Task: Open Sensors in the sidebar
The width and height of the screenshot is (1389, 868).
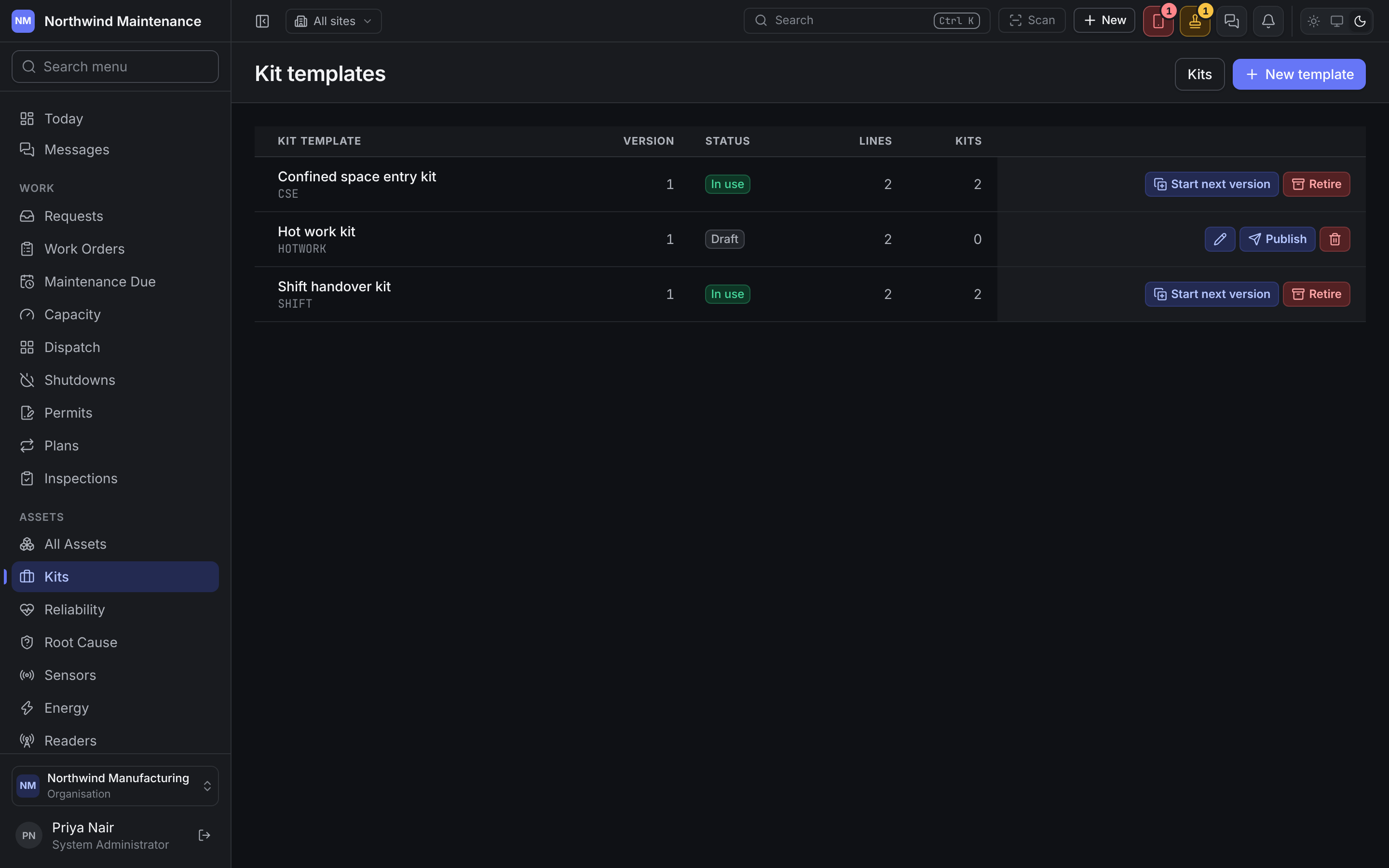Action: [115, 675]
